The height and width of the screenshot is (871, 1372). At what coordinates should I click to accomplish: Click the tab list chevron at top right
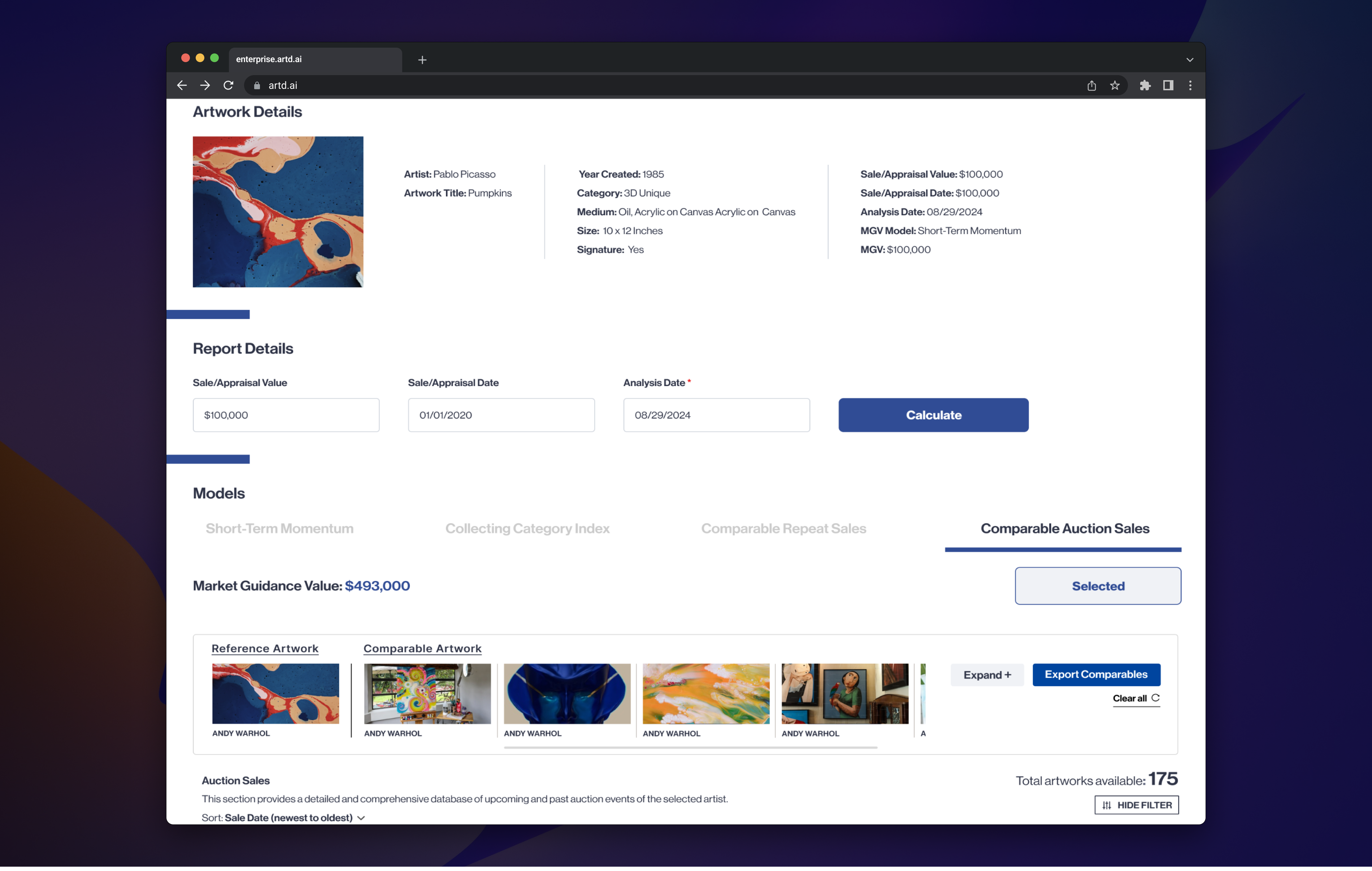point(1190,60)
